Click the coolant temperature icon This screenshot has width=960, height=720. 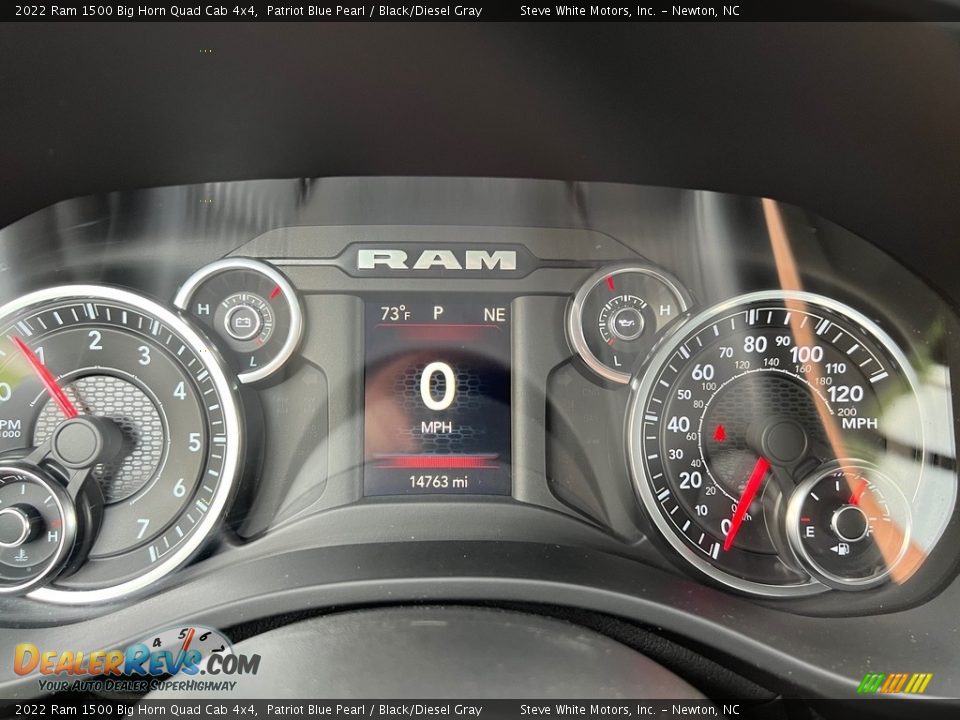click(20, 556)
